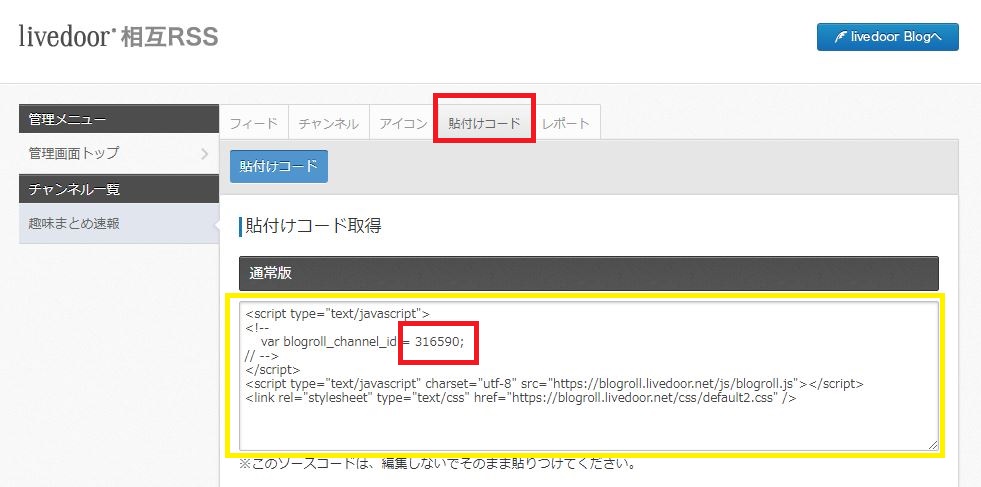Click inside the 通常版 code textarea
This screenshot has width=981, height=487.
pyautogui.click(x=589, y=376)
